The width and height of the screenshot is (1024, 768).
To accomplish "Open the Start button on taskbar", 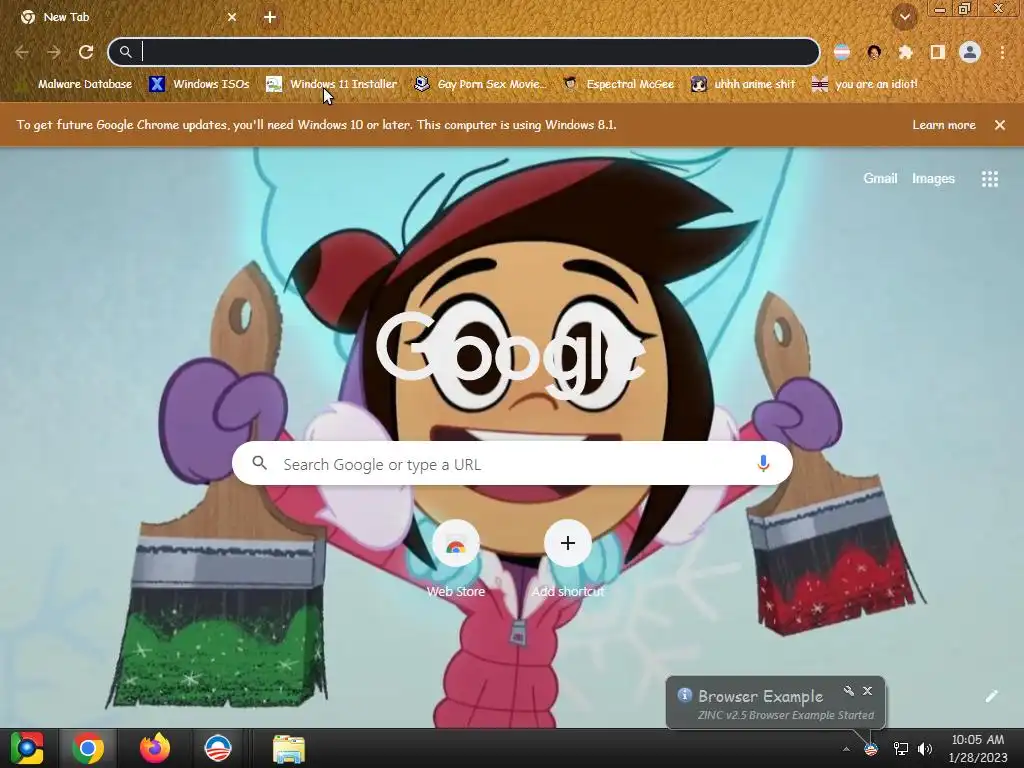I will (26, 748).
